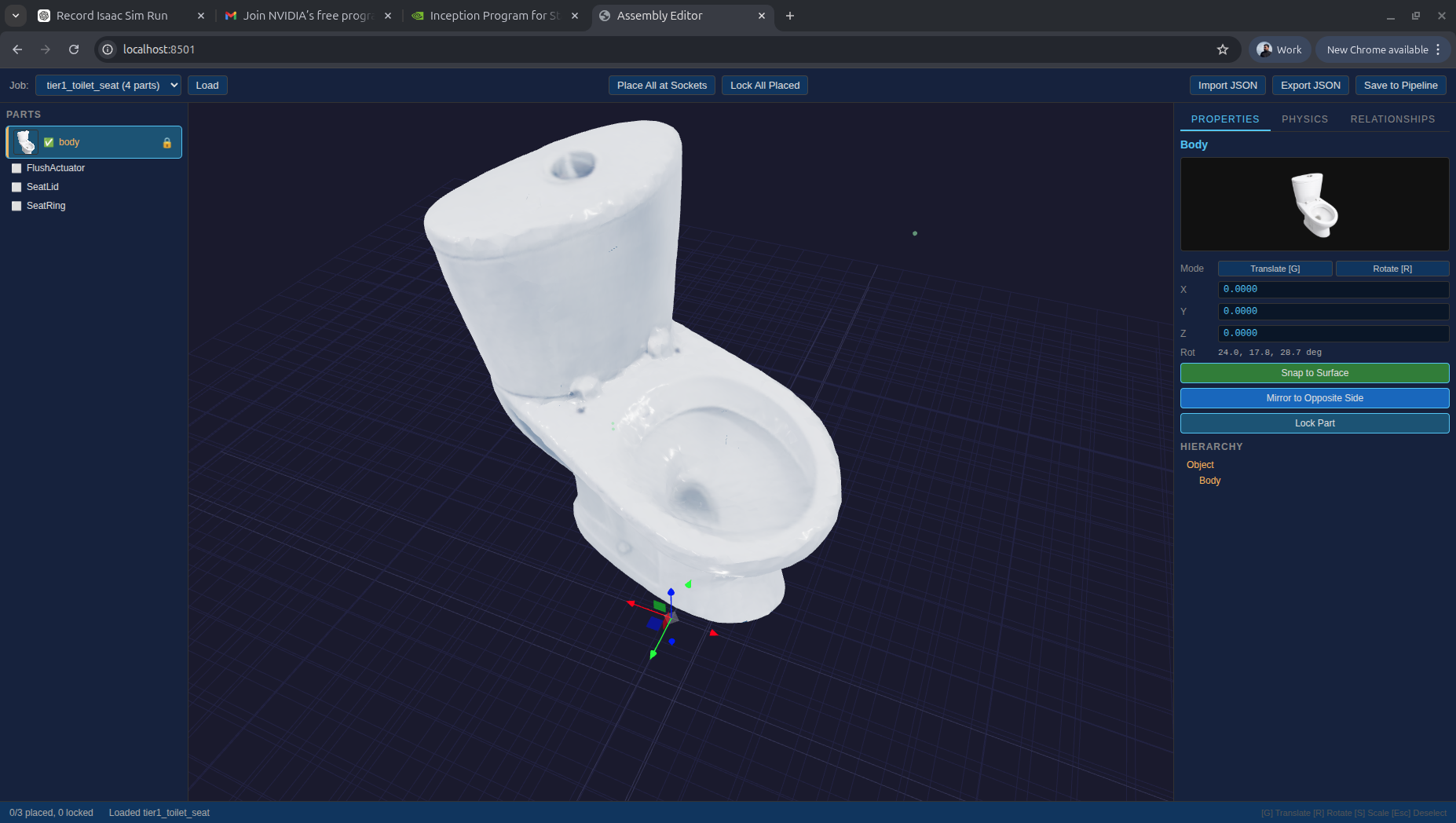Click the blue plane handle of gizmo
Image resolution: width=1456 pixels, height=823 pixels.
654,624
